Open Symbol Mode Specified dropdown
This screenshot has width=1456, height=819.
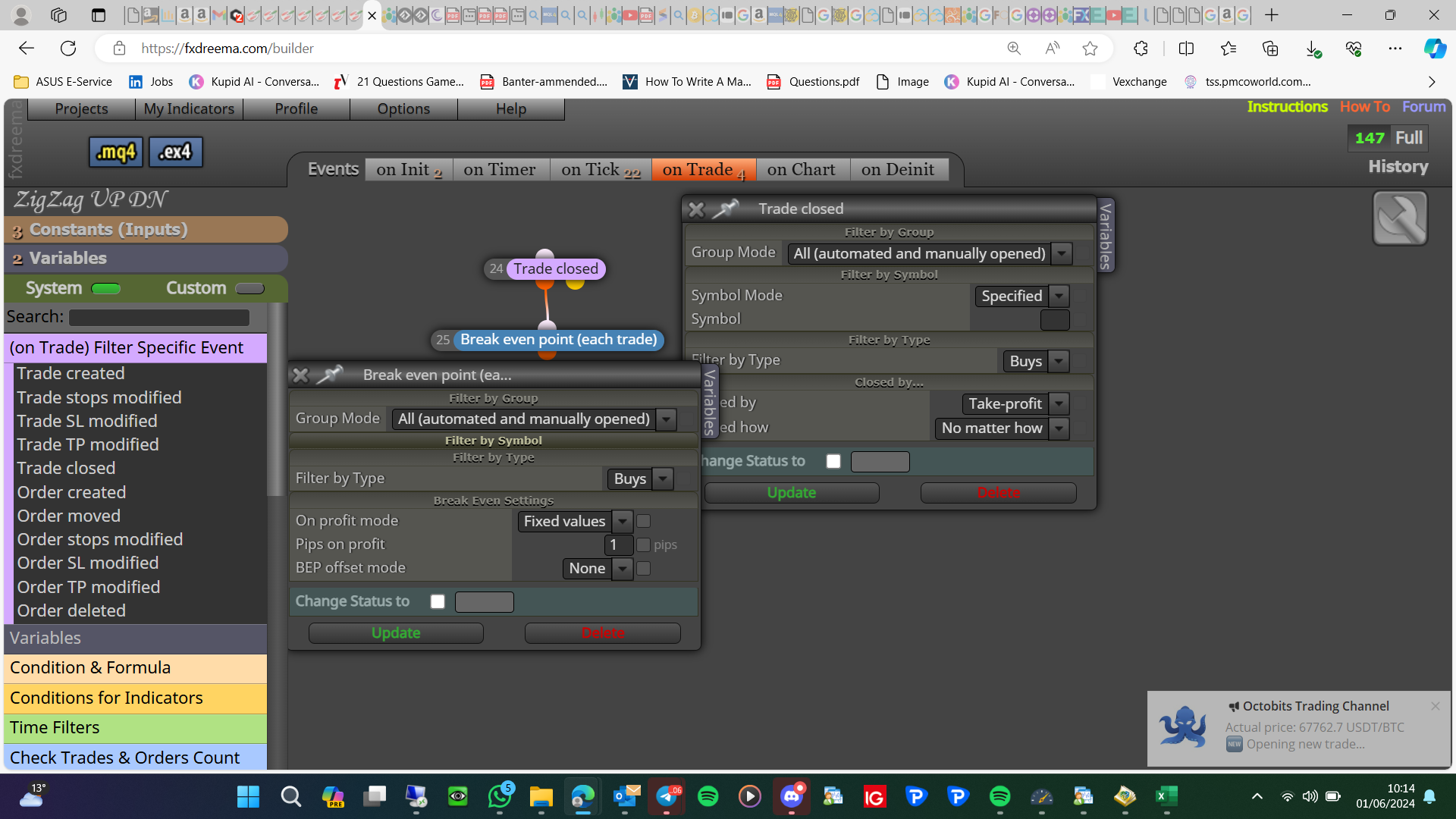pyautogui.click(x=1021, y=296)
